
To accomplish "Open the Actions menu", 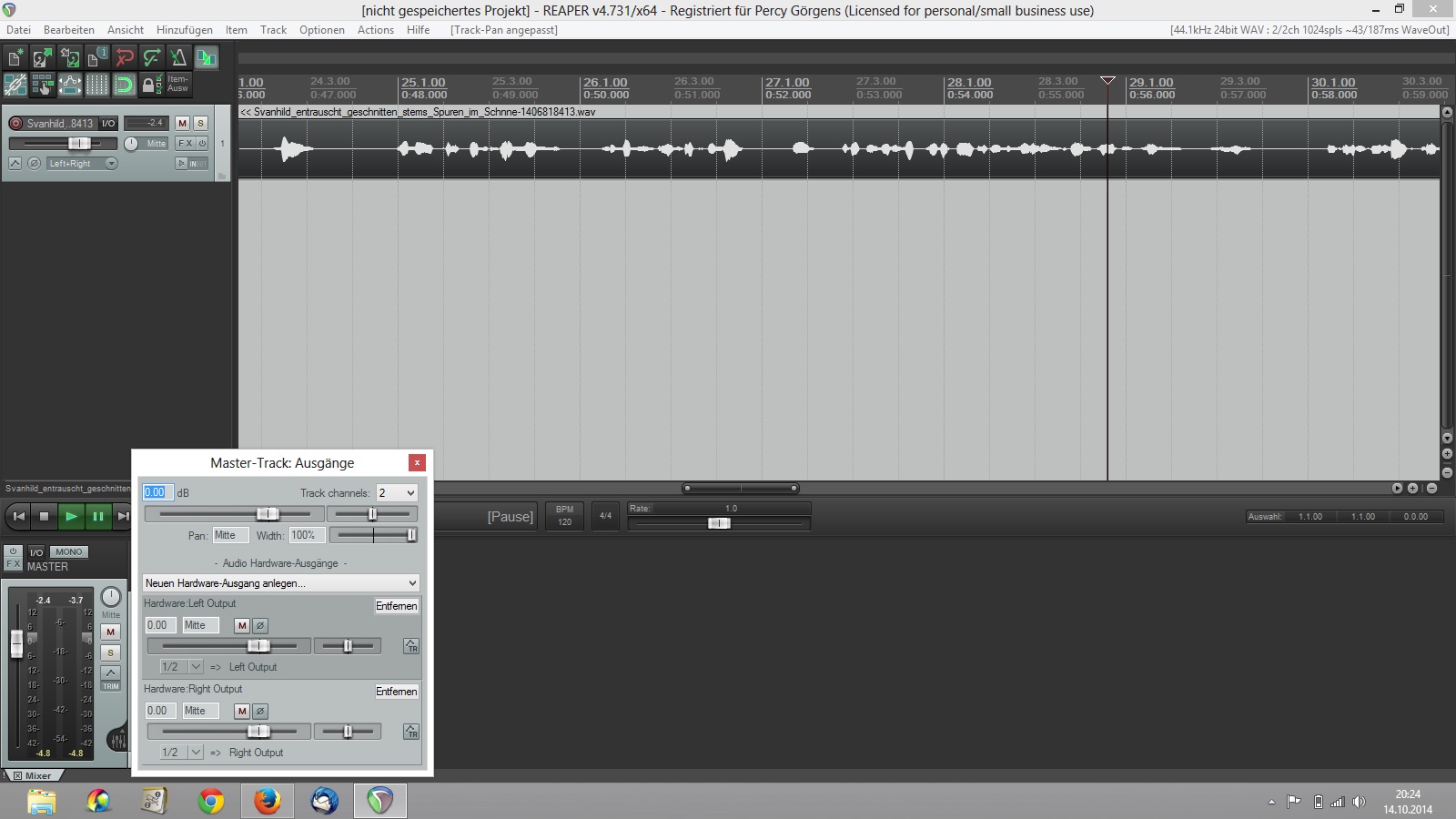I will coord(376,30).
